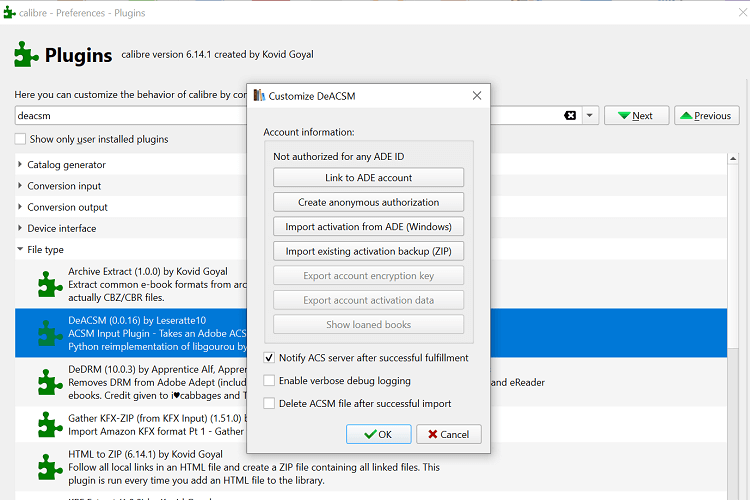Image resolution: width=750 pixels, height=500 pixels.
Task: Click the DeDRM plugin puzzle icon
Action: 50,382
